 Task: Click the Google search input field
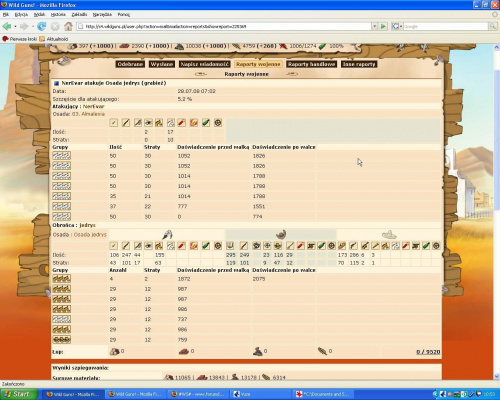(x=445, y=26)
